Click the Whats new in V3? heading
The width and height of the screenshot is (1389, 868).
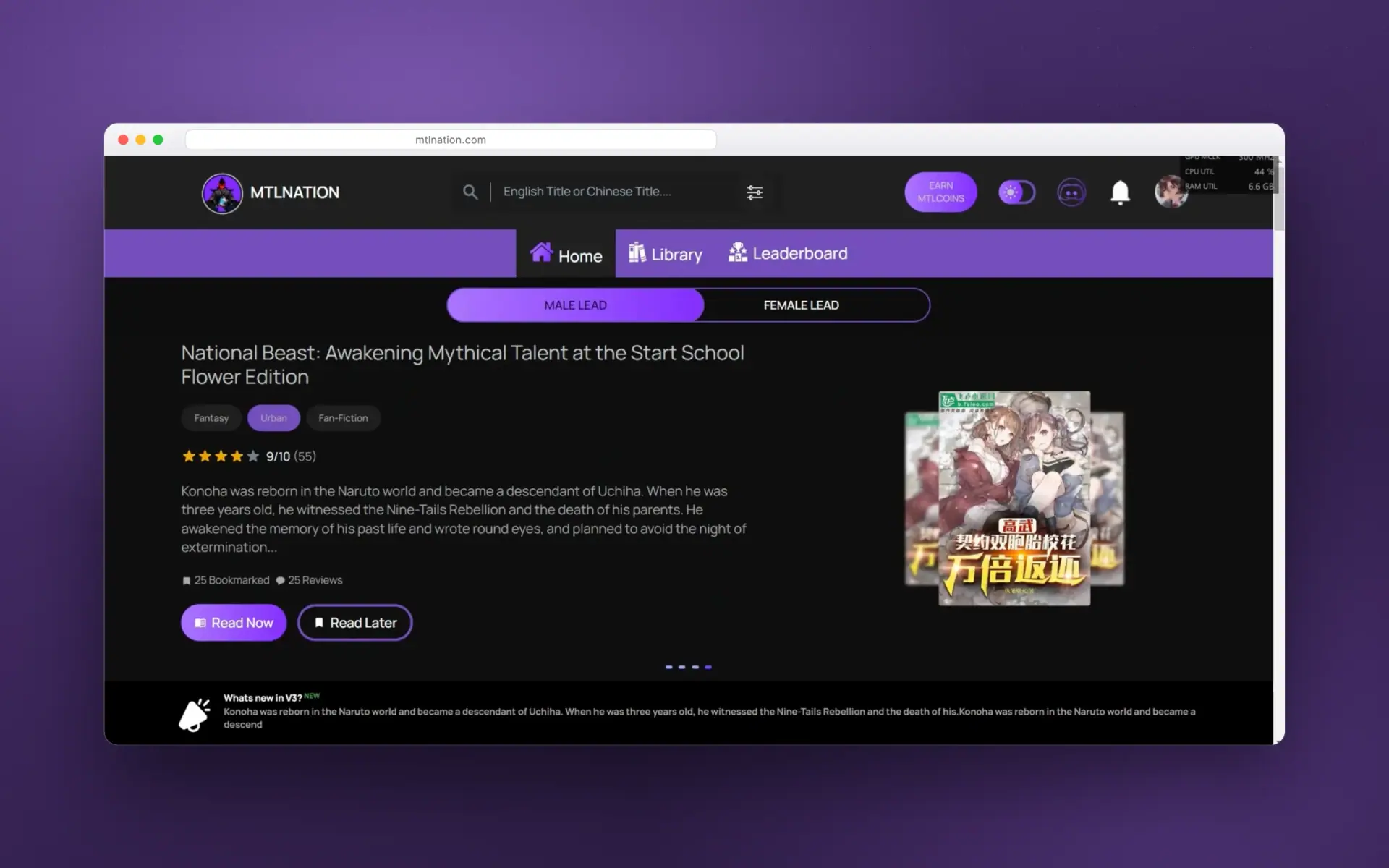pos(263,698)
